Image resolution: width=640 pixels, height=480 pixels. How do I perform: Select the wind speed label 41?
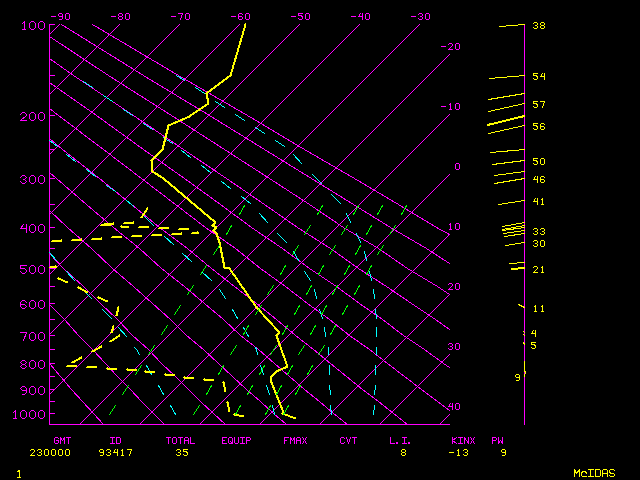(x=538, y=201)
